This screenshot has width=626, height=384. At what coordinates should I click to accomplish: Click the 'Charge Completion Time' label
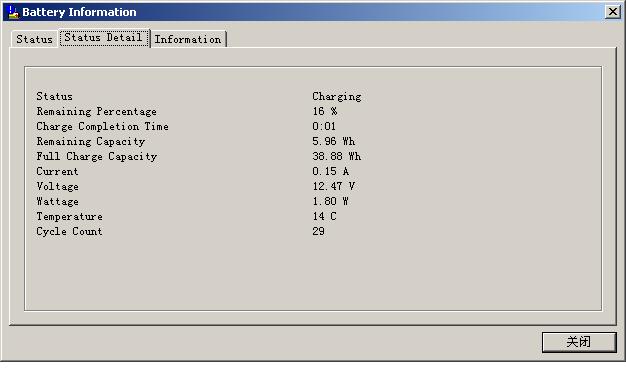(102, 127)
